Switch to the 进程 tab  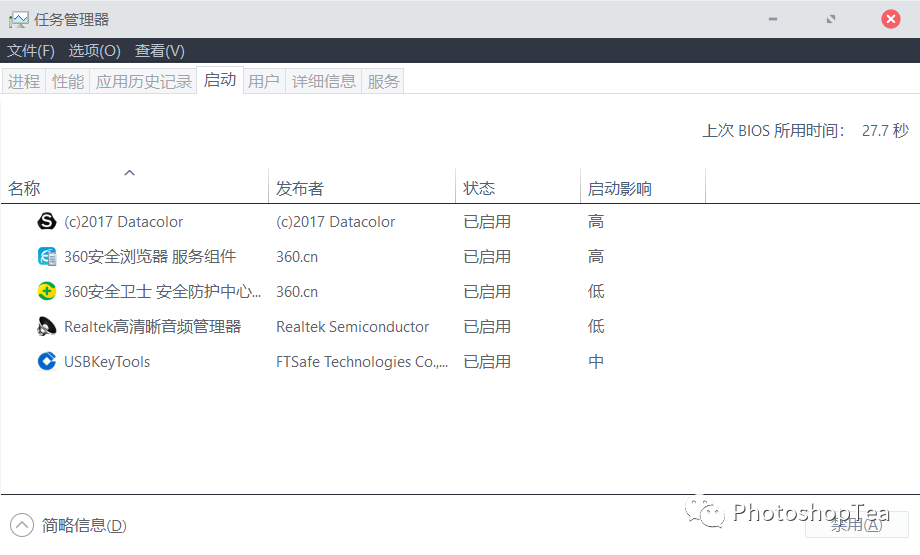[x=24, y=81]
